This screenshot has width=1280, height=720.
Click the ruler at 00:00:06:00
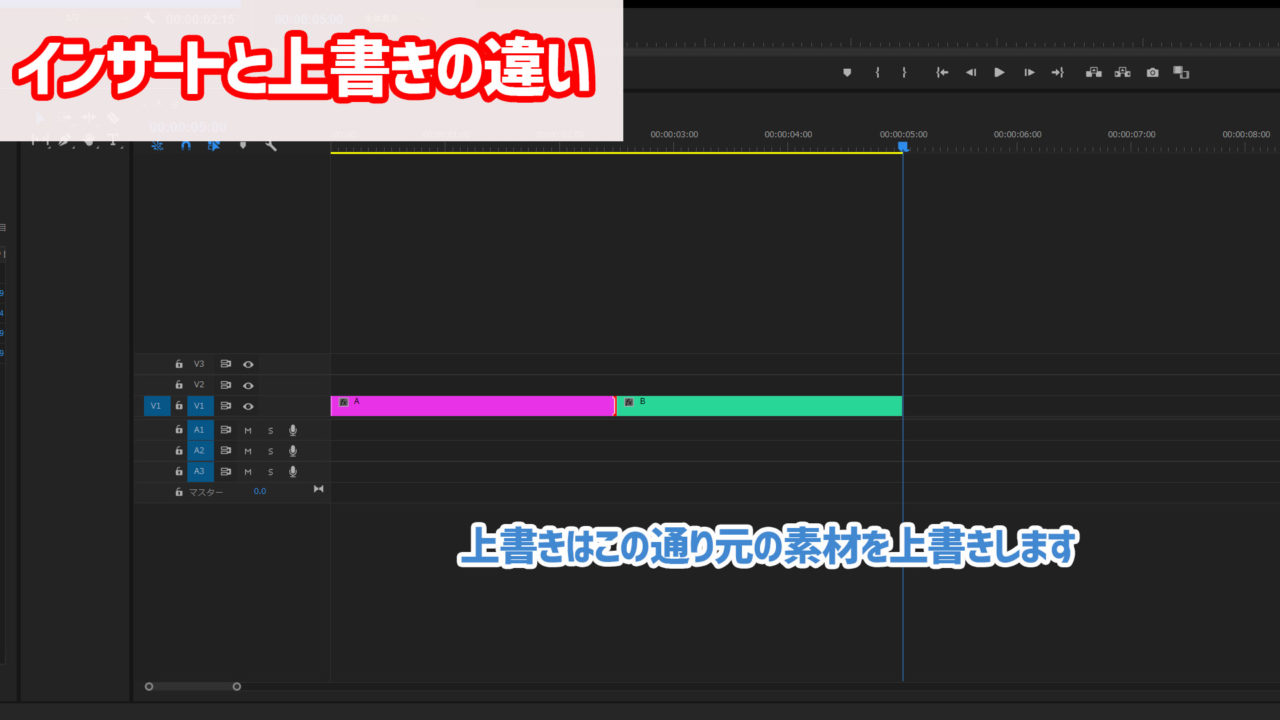pyautogui.click(x=1017, y=134)
